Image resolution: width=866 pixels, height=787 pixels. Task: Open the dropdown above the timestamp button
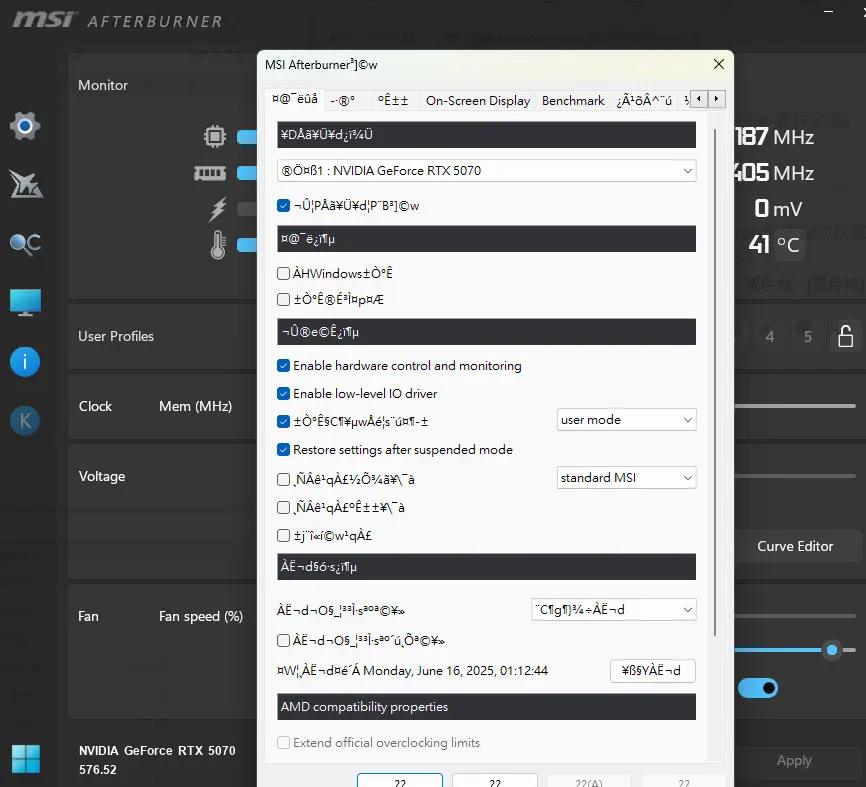pos(614,610)
